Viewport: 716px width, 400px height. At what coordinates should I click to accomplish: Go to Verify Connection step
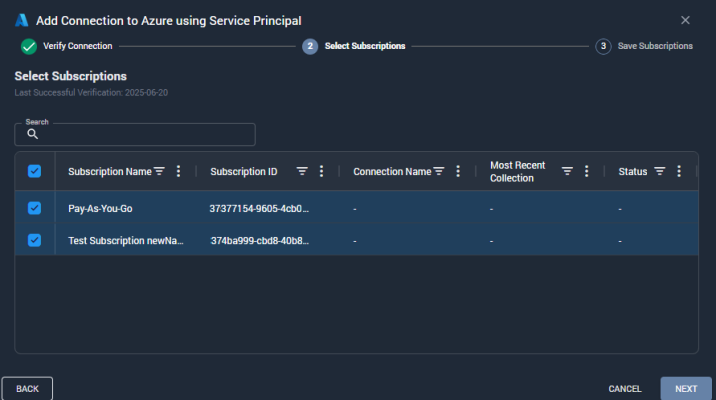(x=67, y=46)
